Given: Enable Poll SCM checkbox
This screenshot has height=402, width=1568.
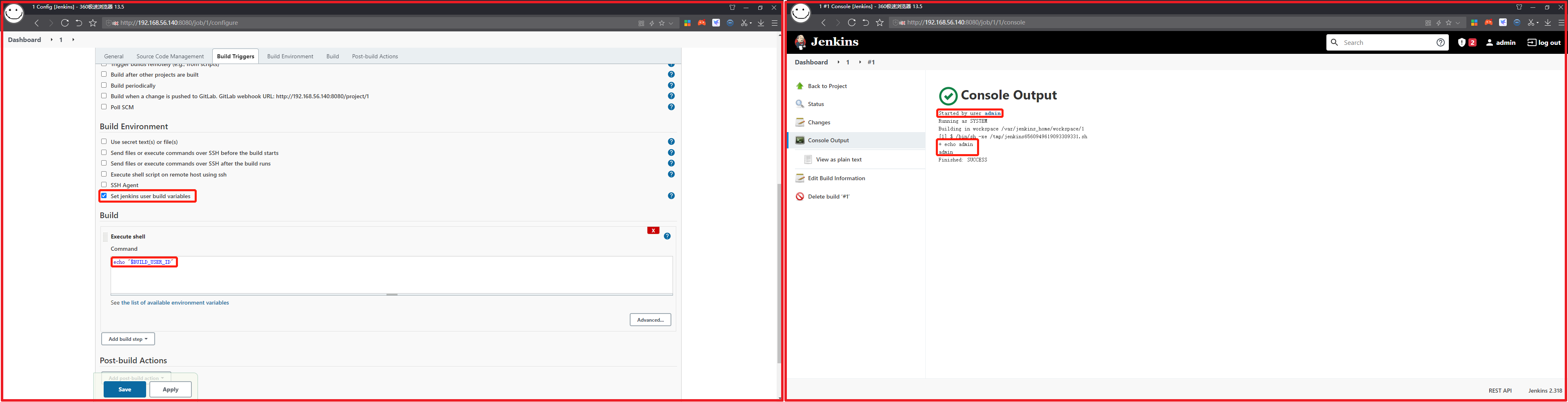Looking at the screenshot, I should [x=104, y=106].
